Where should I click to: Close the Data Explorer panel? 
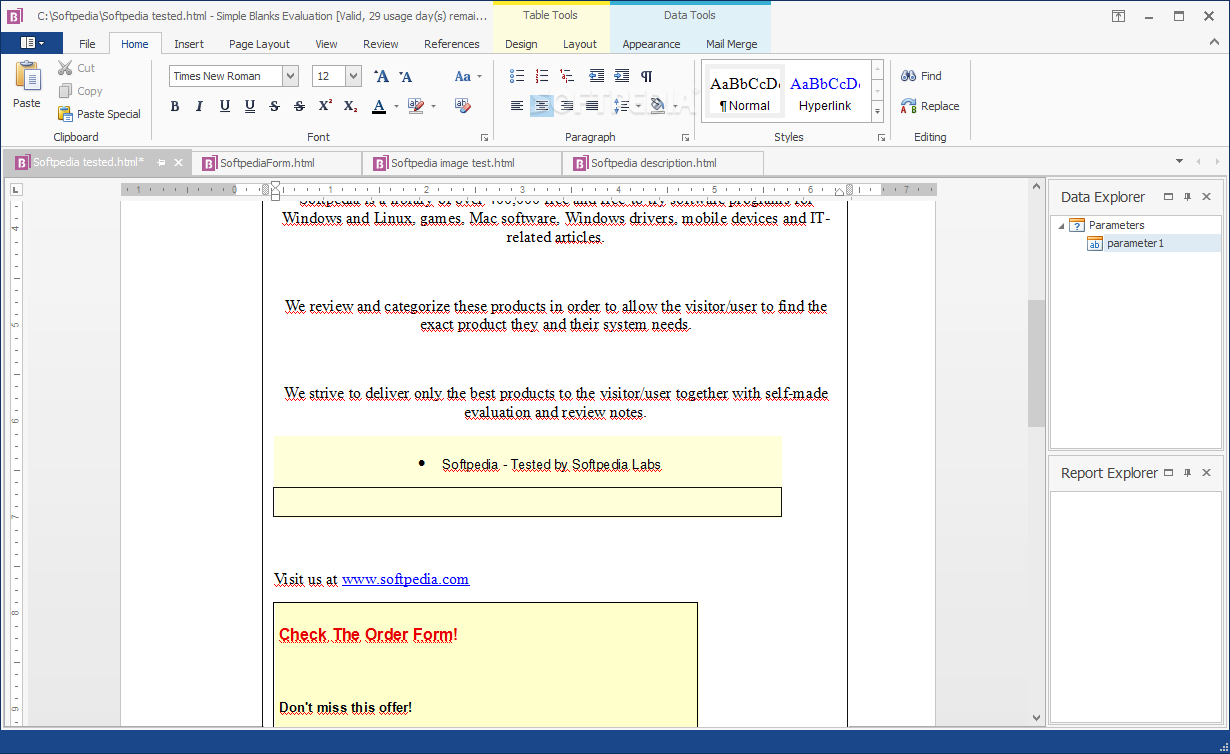1206,197
